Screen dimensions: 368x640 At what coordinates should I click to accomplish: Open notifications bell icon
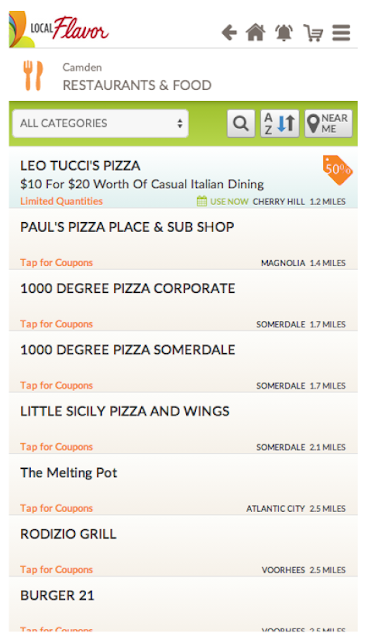[x=284, y=33]
